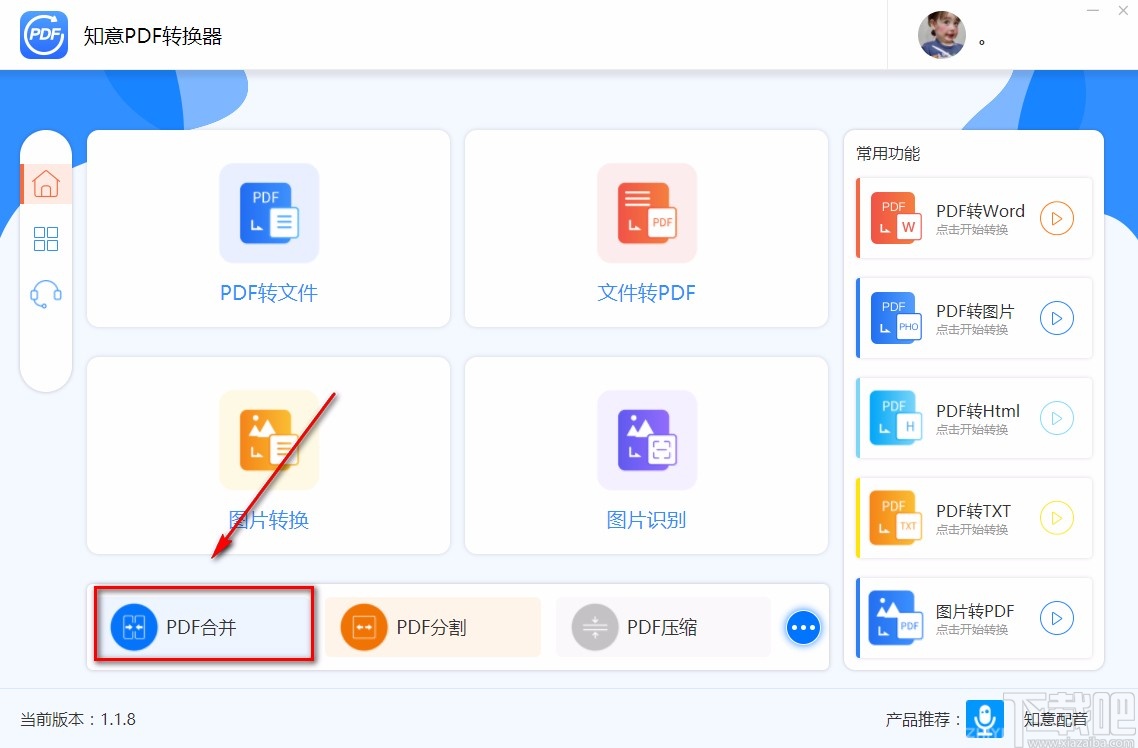
Task: Open the user avatar profile picture
Action: pyautogui.click(x=941, y=35)
